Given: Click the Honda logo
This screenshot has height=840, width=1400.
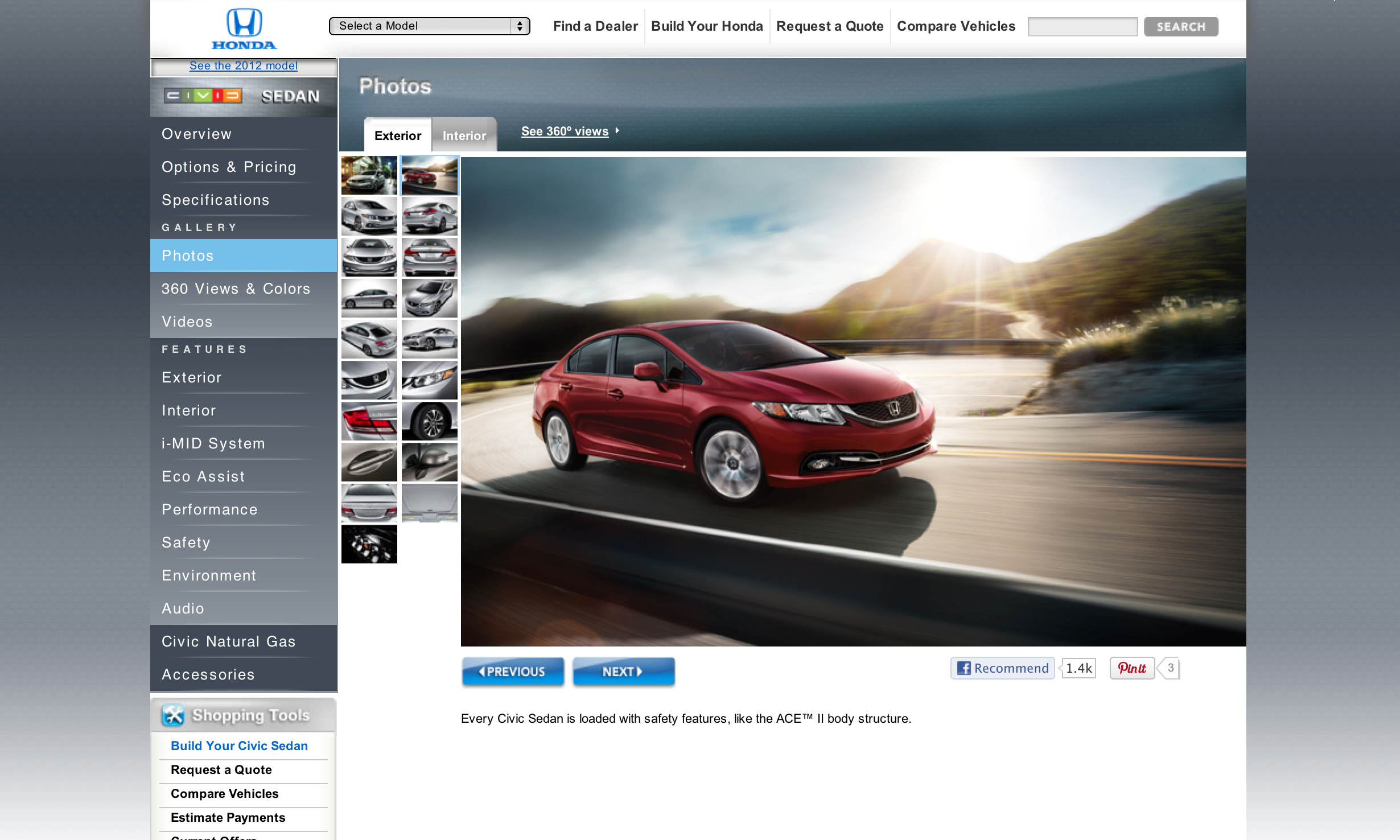Looking at the screenshot, I should (244, 28).
